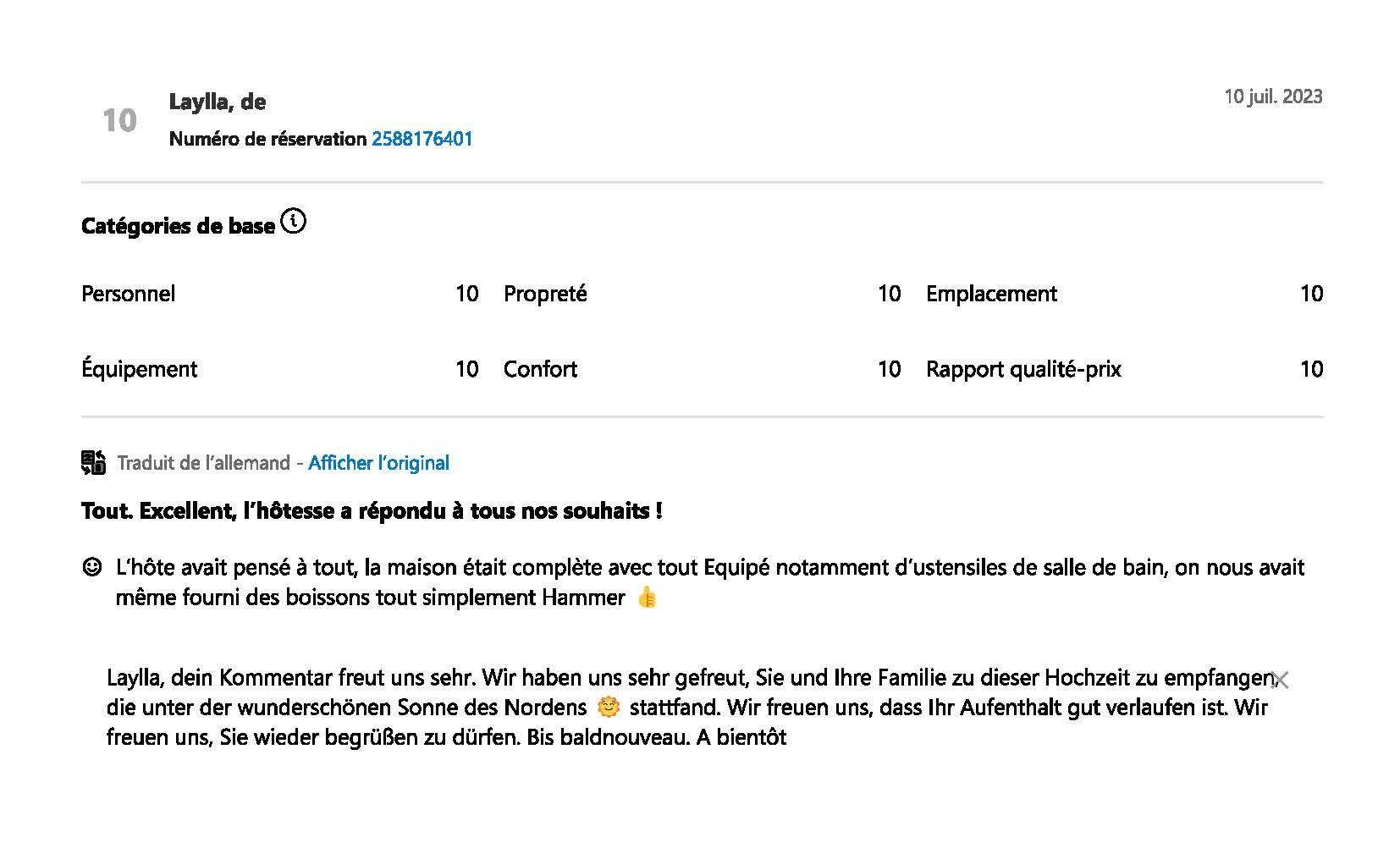Select the Personnel category row
This screenshot has height=865, width=1400.
280,294
